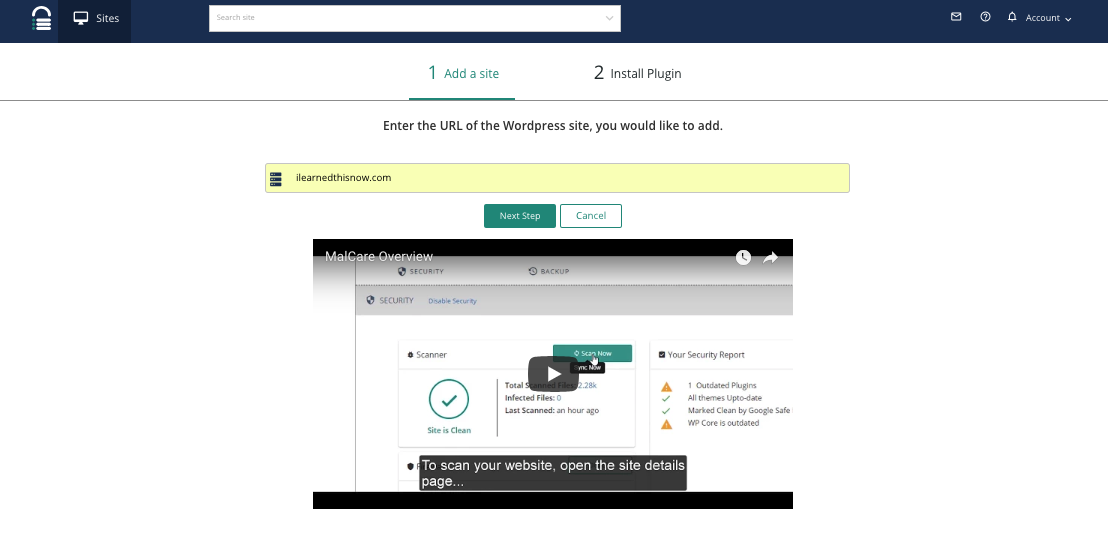Focus the Search site field

[415, 18]
